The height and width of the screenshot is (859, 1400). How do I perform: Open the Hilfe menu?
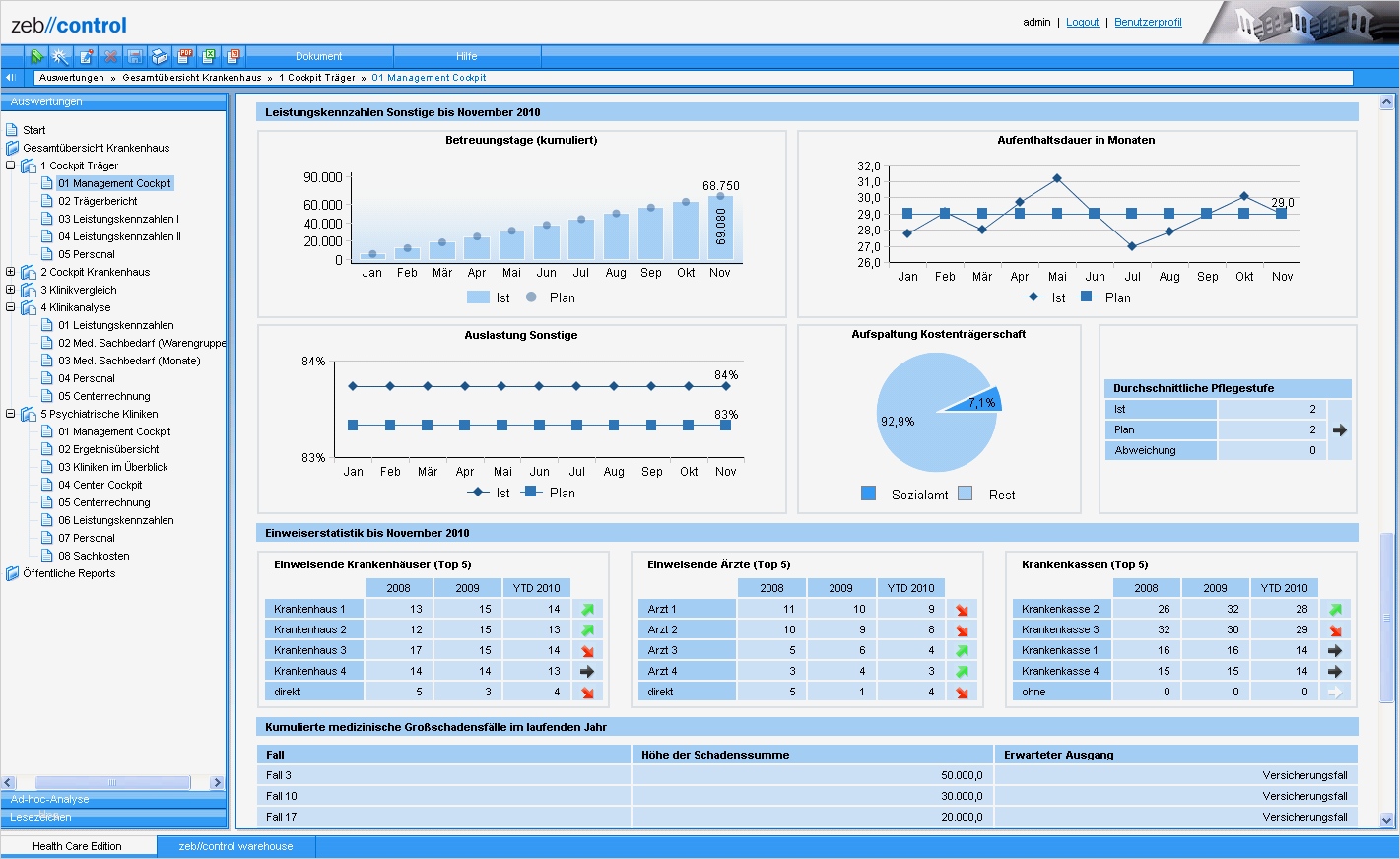point(467,56)
